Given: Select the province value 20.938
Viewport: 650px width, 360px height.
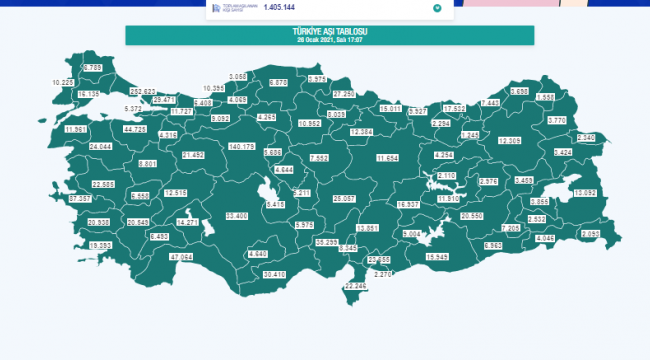Looking at the screenshot, I should [x=99, y=223].
